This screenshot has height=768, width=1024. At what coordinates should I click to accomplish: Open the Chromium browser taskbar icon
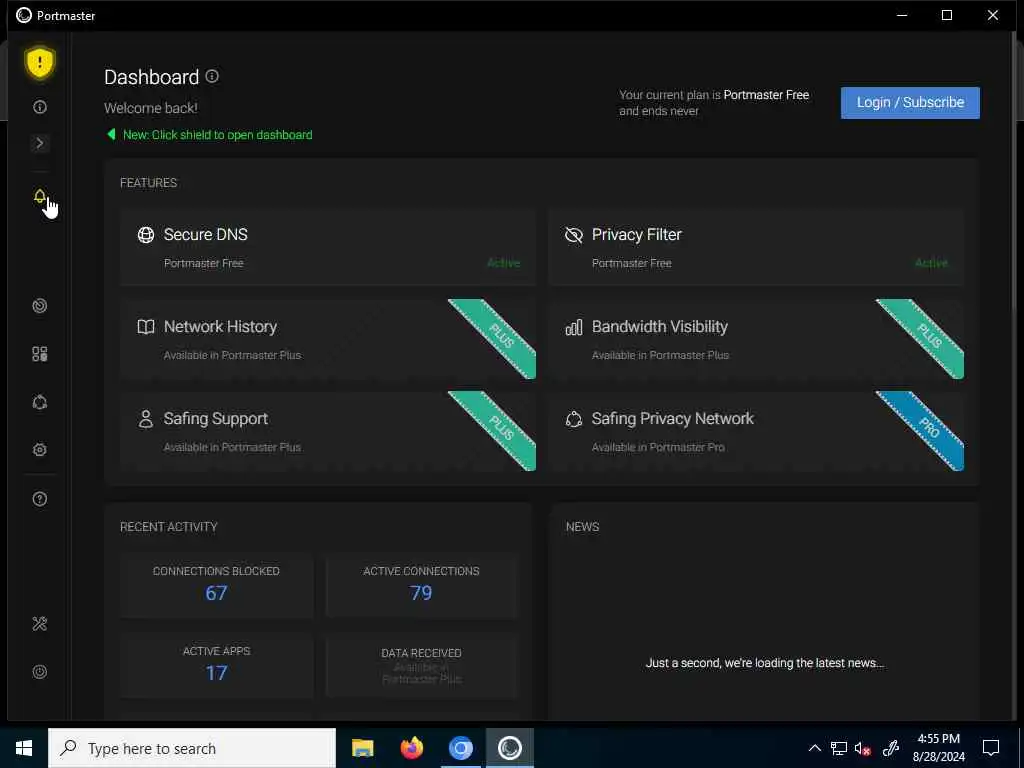click(460, 748)
